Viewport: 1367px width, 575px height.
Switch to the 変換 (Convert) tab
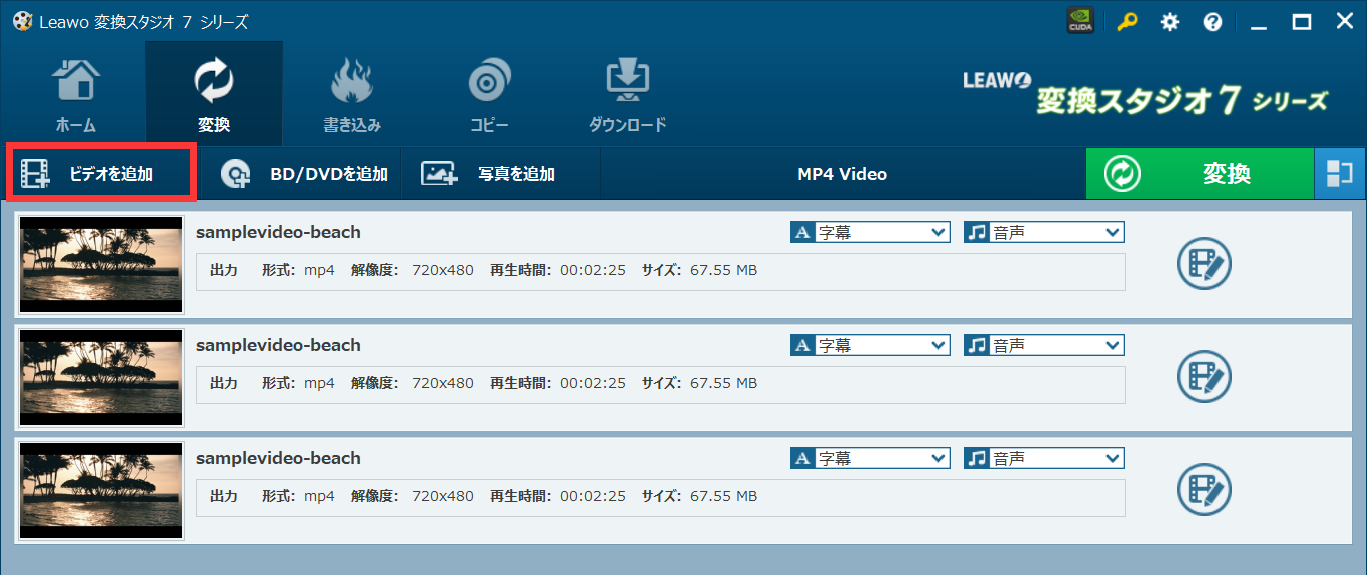coord(214,95)
